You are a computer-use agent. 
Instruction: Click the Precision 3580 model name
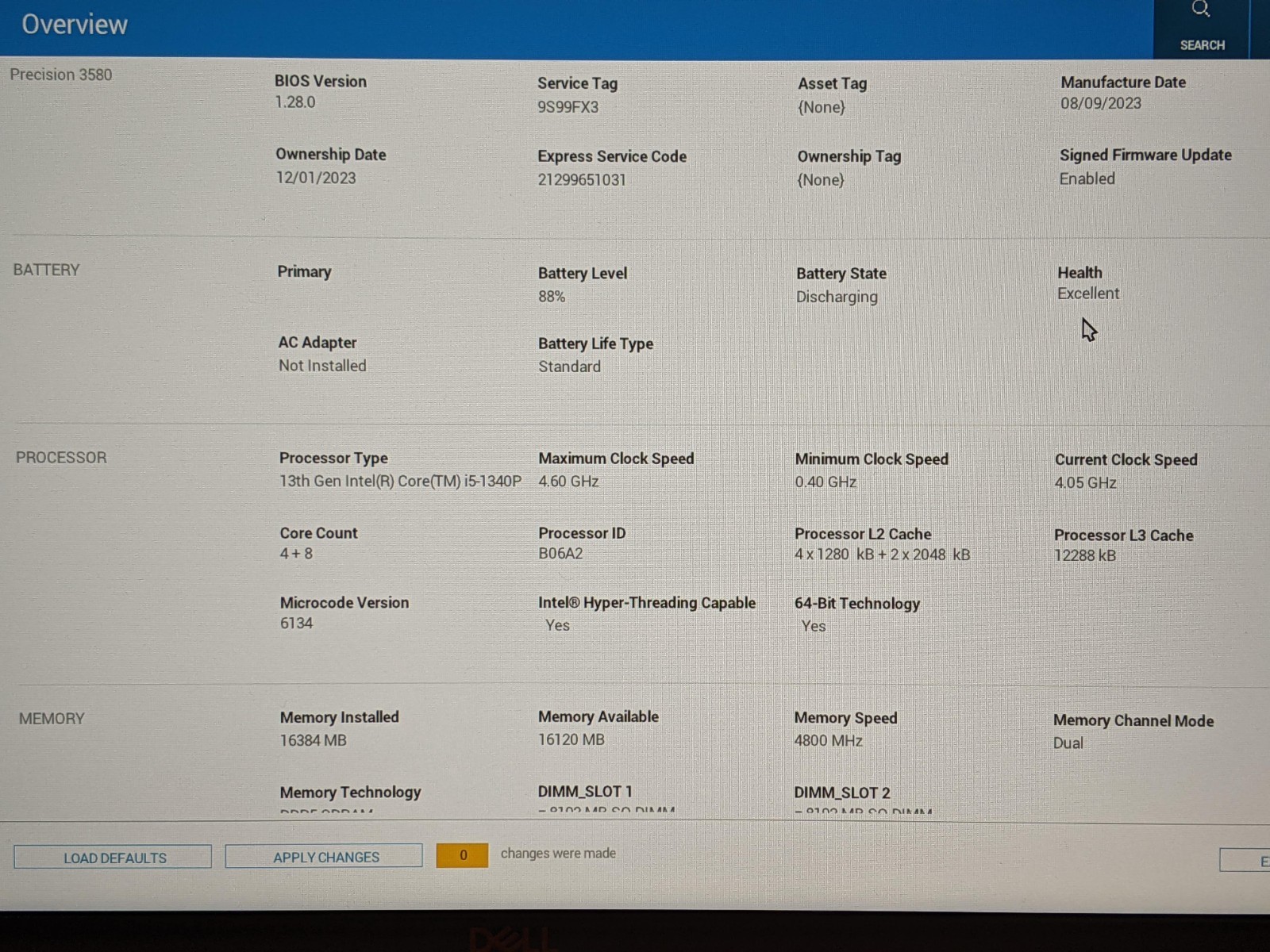[61, 75]
